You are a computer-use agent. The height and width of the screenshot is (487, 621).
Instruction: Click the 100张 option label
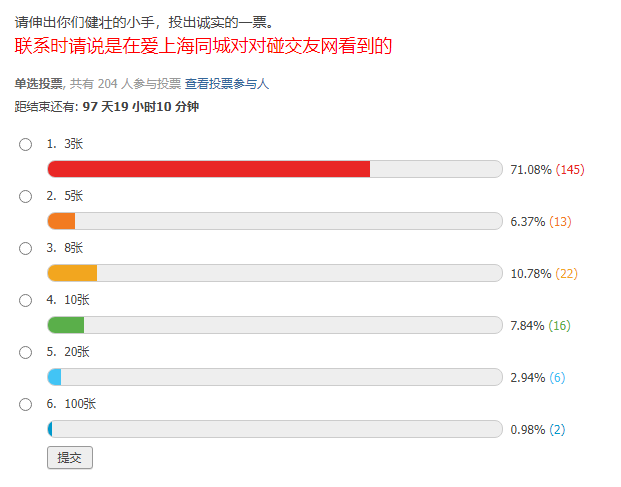tap(80, 404)
